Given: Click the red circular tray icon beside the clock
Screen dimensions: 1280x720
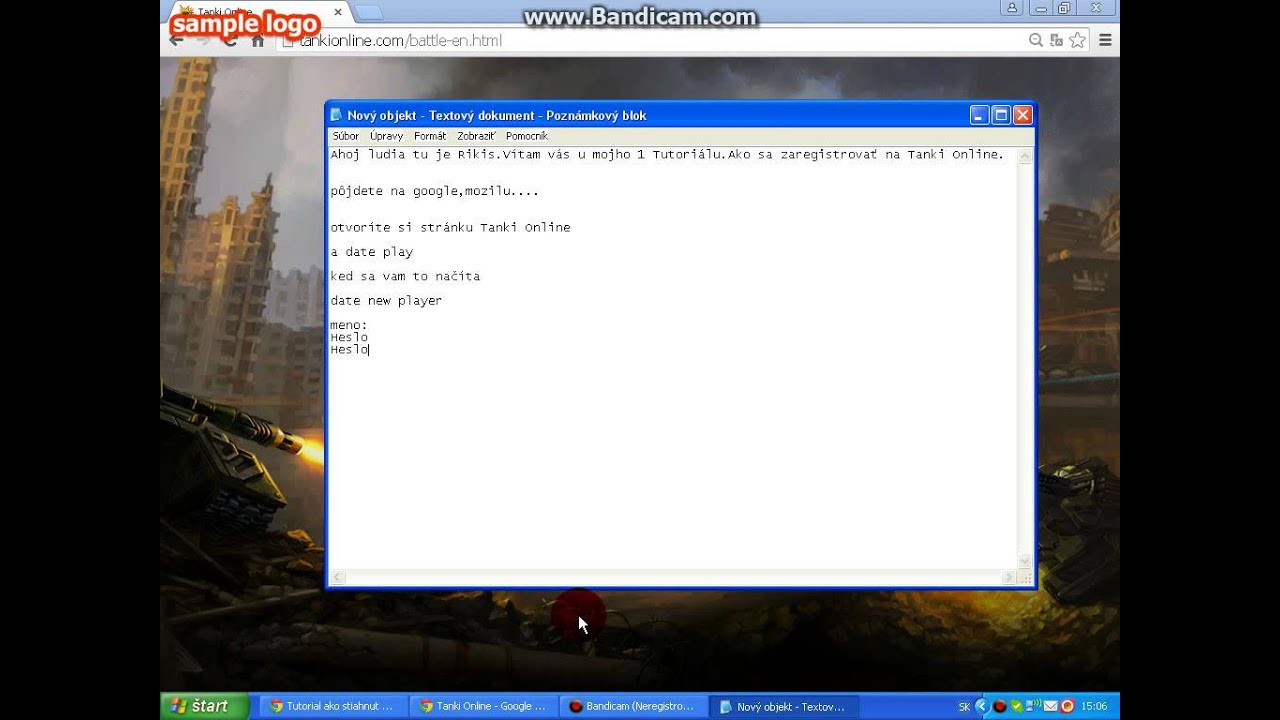Looking at the screenshot, I should click(x=1068, y=706).
